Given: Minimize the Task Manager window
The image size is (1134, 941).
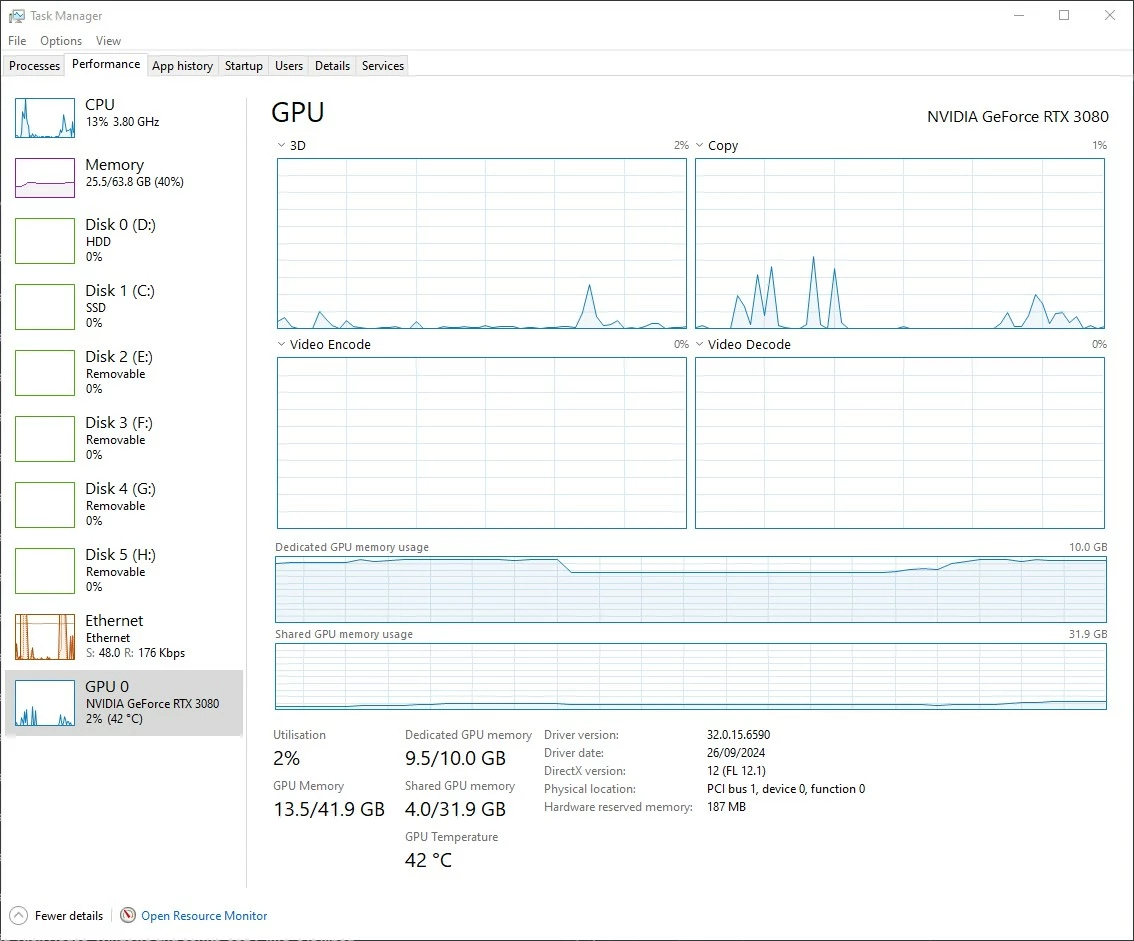Looking at the screenshot, I should tap(1019, 15).
